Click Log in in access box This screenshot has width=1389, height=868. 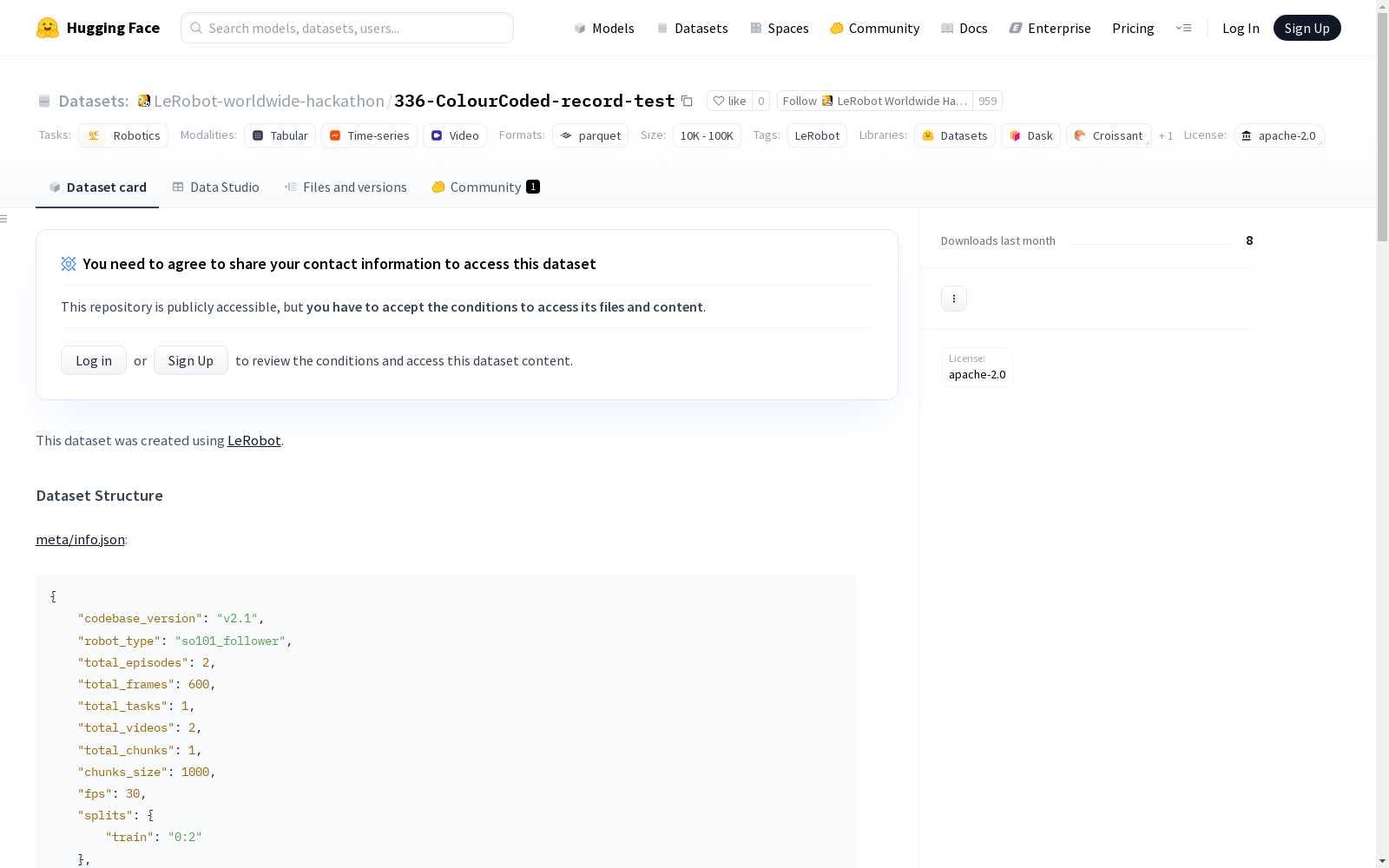94,360
